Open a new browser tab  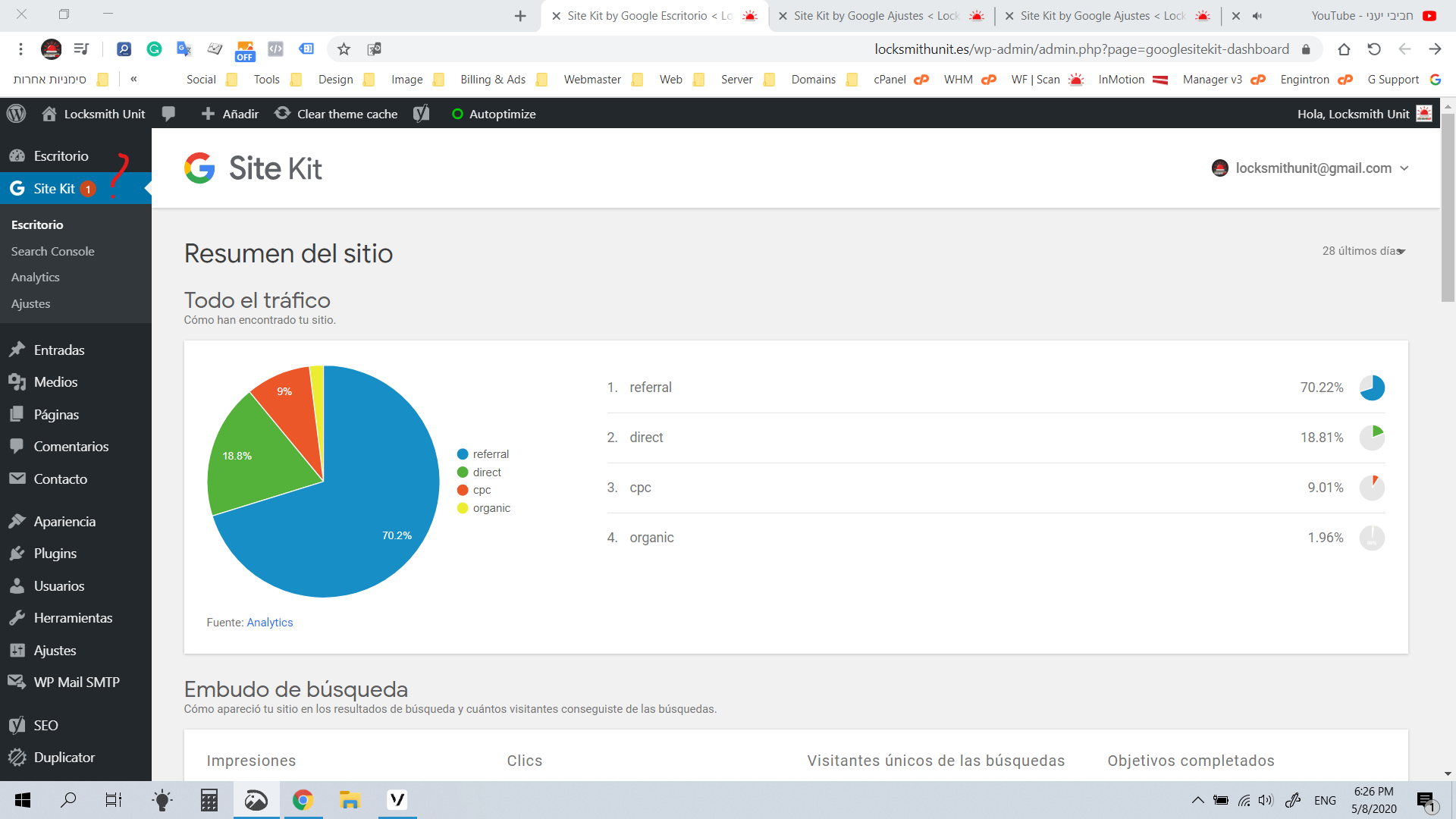(520, 16)
